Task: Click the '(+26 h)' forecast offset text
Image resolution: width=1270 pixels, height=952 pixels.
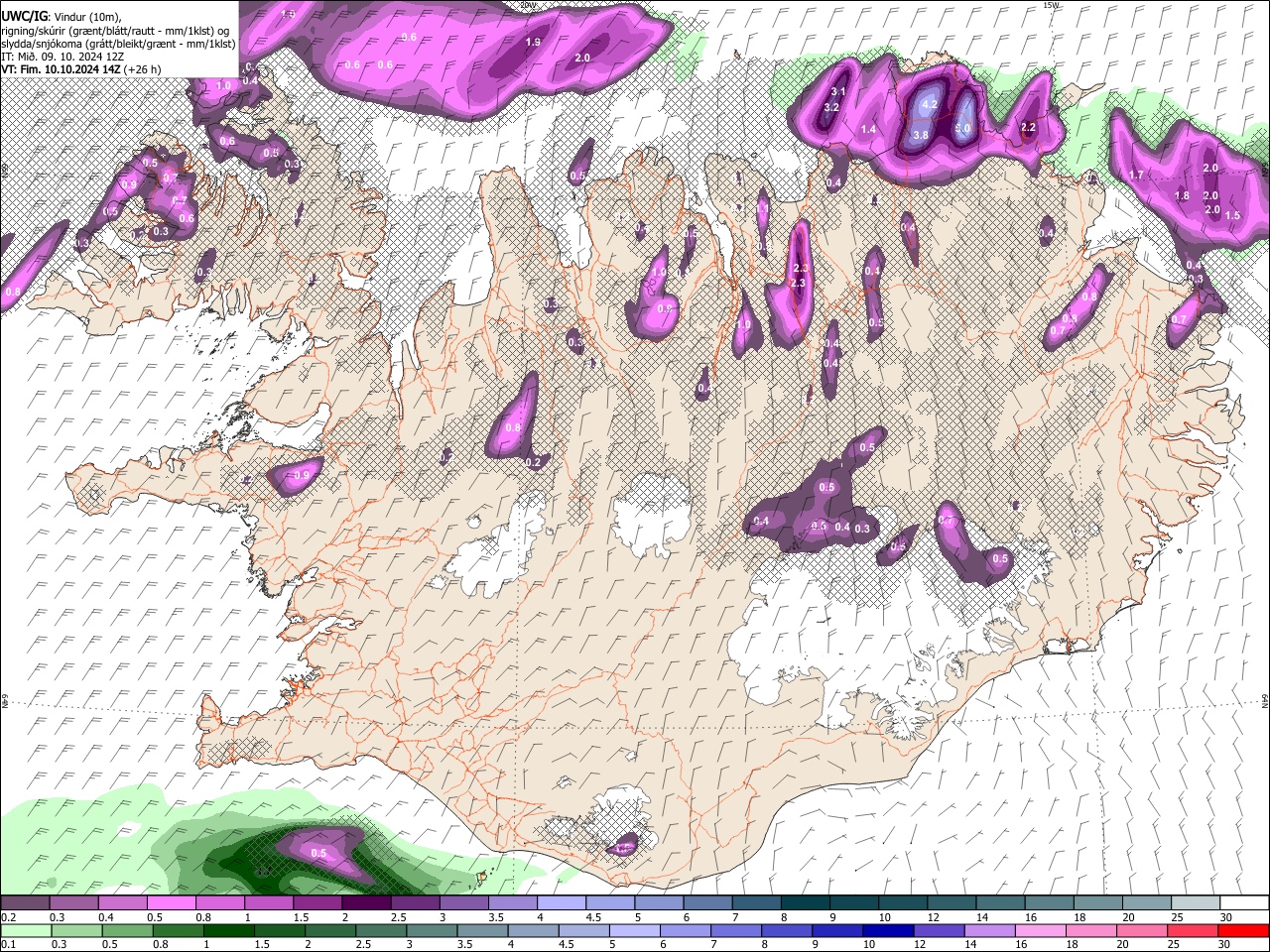Action: pos(143,69)
